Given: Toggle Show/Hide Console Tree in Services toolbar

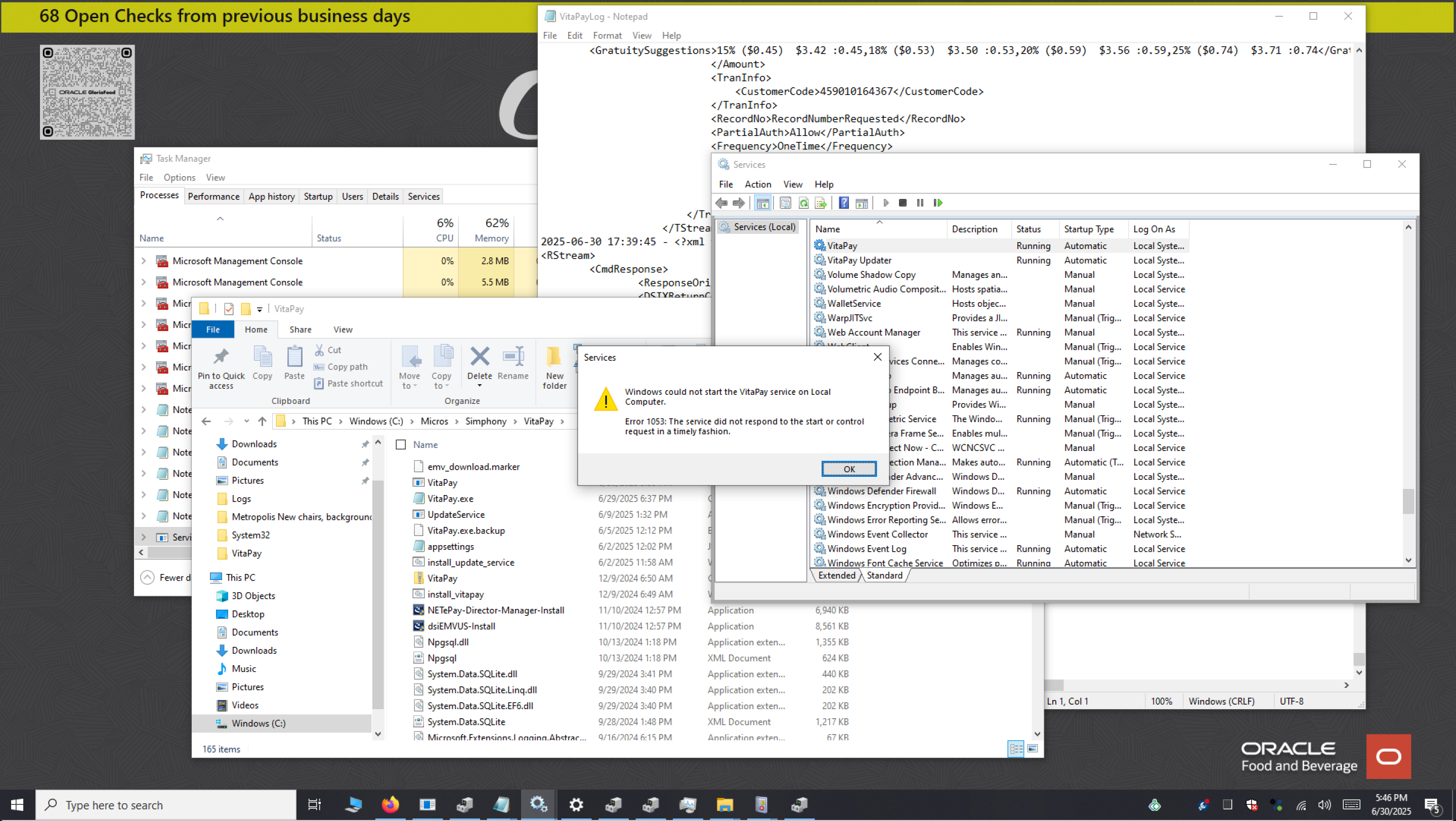Looking at the screenshot, I should [762, 202].
